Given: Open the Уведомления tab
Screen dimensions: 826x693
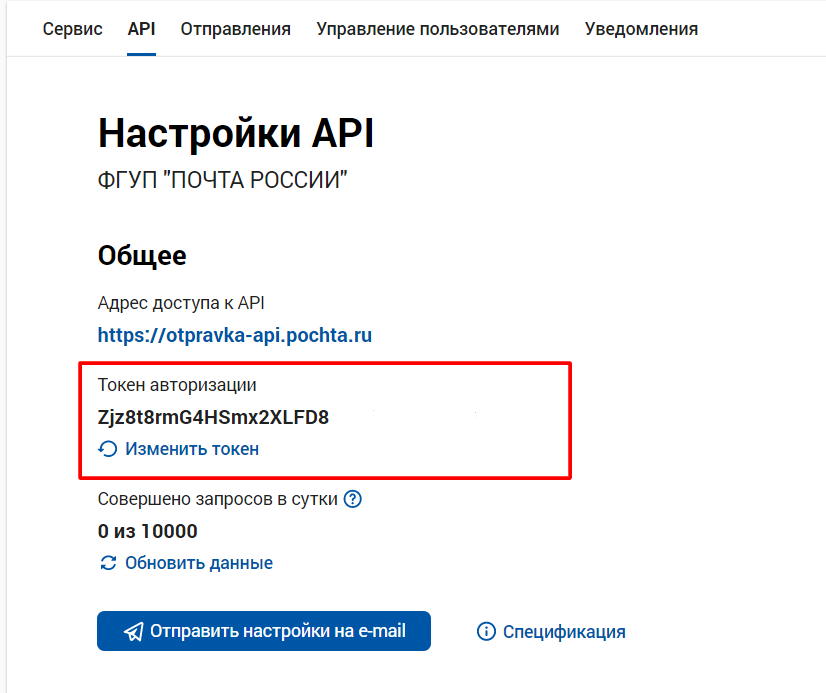Looking at the screenshot, I should (x=641, y=29).
